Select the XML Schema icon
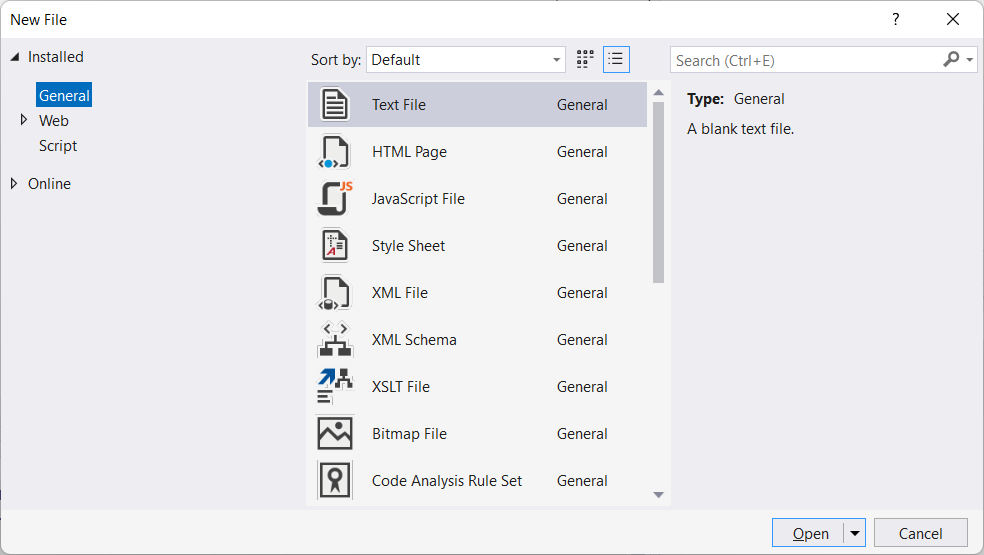The image size is (984, 555). (x=334, y=340)
